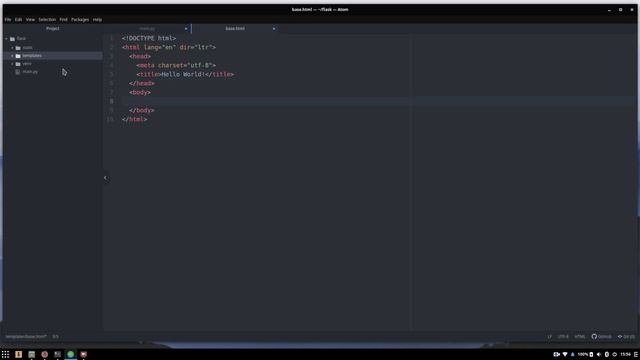Image resolution: width=640 pixels, height=360 pixels.
Task: Open the red circular taskbar app
Action: 44,354
